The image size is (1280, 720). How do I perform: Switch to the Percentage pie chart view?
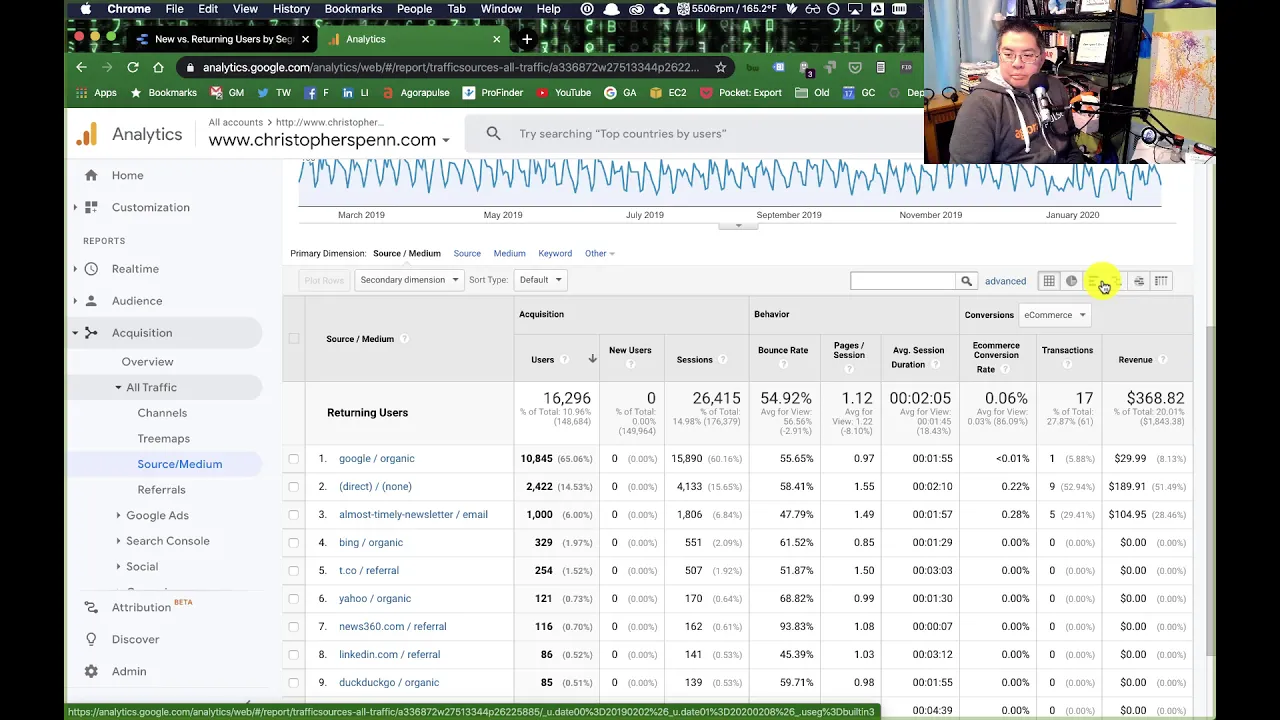[1071, 281]
